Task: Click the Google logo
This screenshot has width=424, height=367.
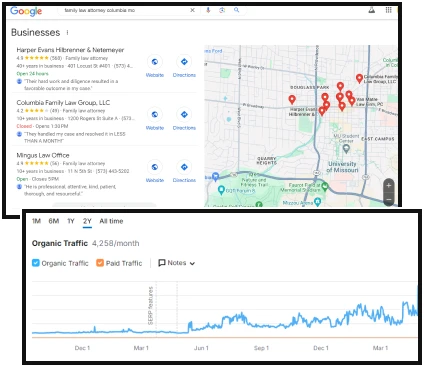Action: pos(26,11)
